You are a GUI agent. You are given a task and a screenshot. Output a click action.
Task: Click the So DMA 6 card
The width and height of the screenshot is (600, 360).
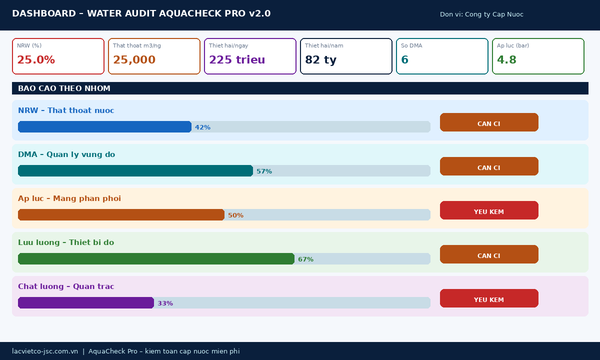click(442, 56)
